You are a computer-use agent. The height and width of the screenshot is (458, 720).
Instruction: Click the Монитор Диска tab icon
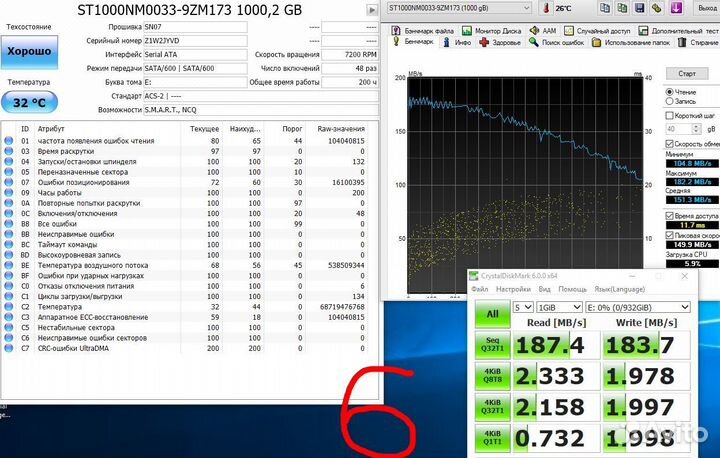(x=467, y=31)
